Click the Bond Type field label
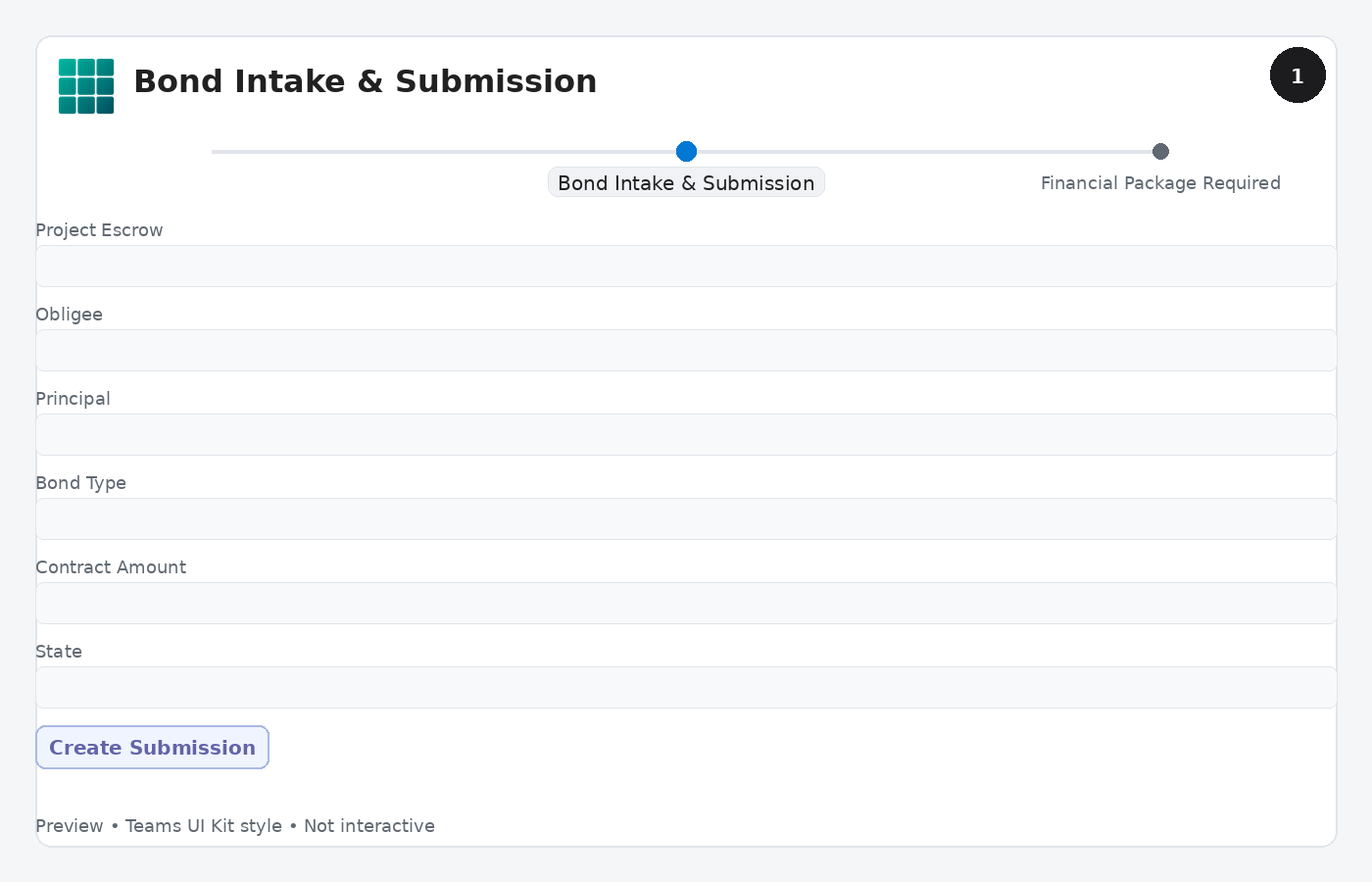This screenshot has height=882, width=1372. pyautogui.click(x=80, y=483)
